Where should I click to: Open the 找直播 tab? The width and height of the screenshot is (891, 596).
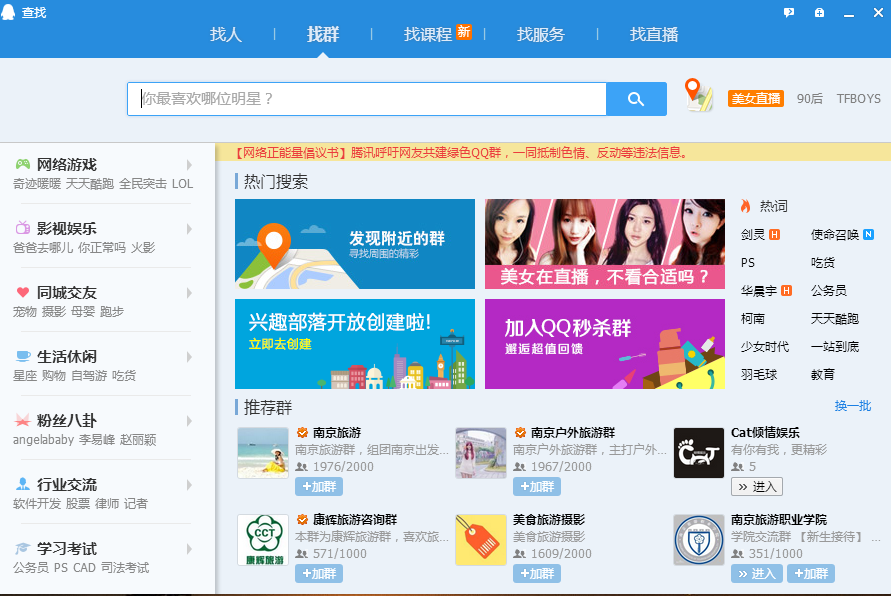coord(654,33)
